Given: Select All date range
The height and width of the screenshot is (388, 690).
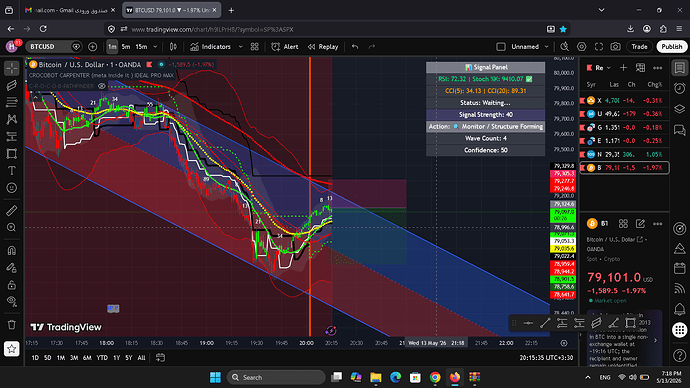Looking at the screenshot, I should (141, 358).
